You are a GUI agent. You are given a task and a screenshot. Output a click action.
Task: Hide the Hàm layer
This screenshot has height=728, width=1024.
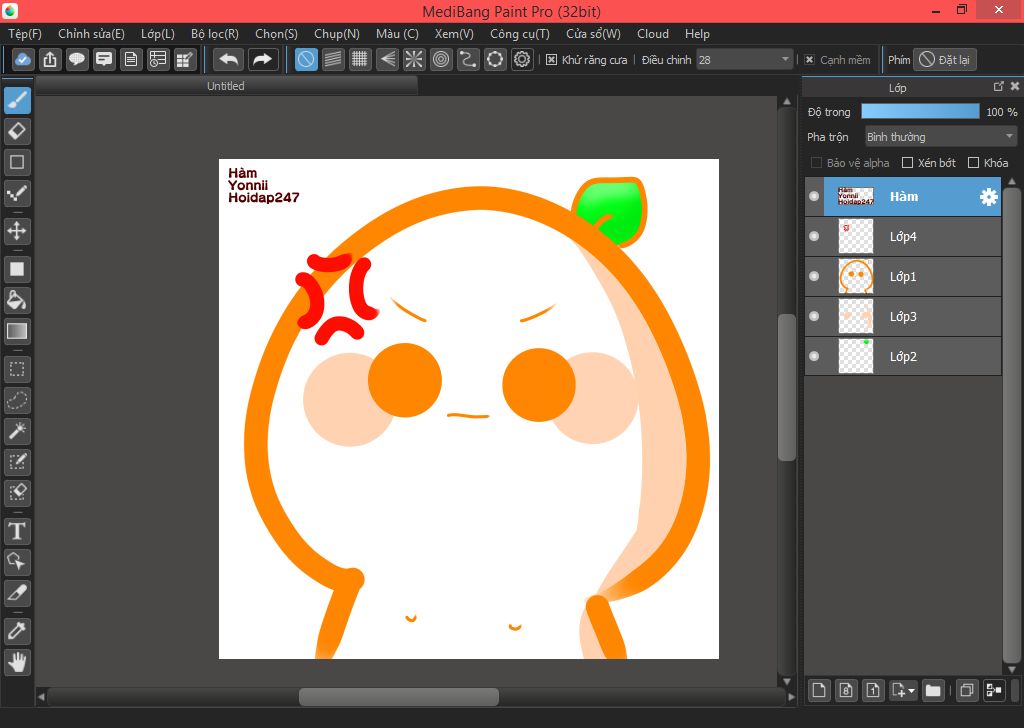click(x=814, y=196)
